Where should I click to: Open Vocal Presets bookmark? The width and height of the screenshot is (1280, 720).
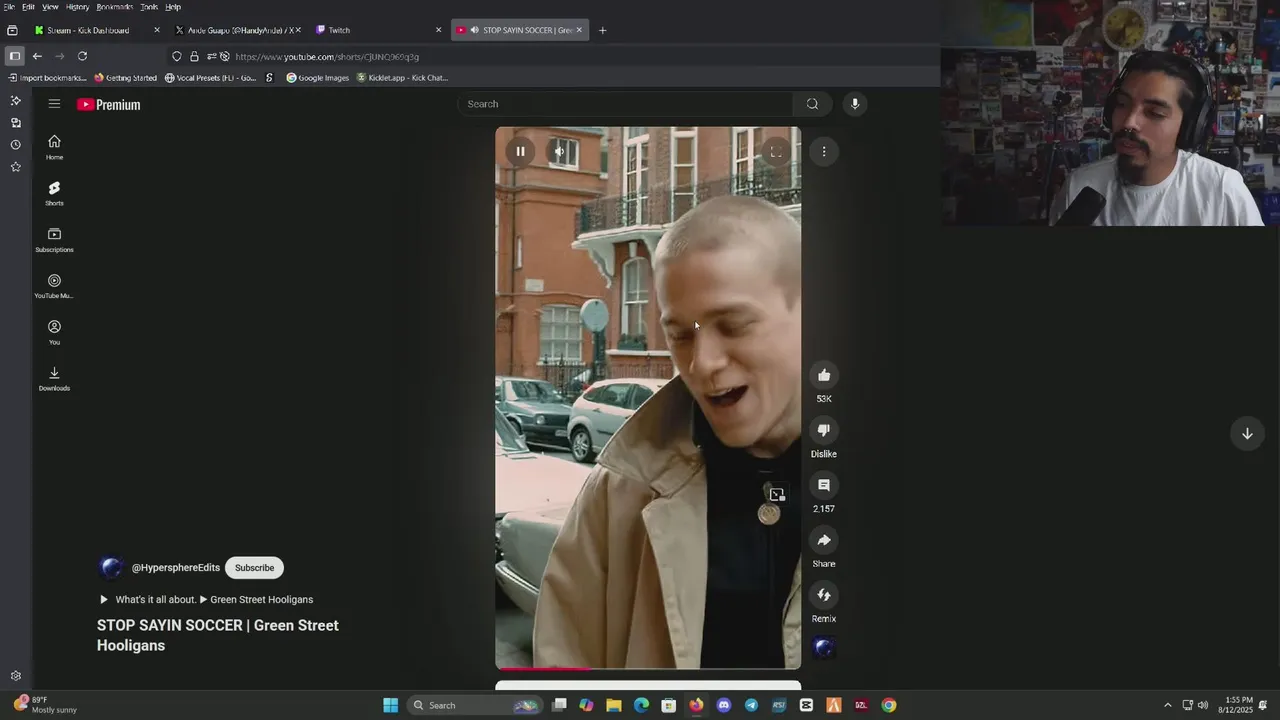click(210, 78)
